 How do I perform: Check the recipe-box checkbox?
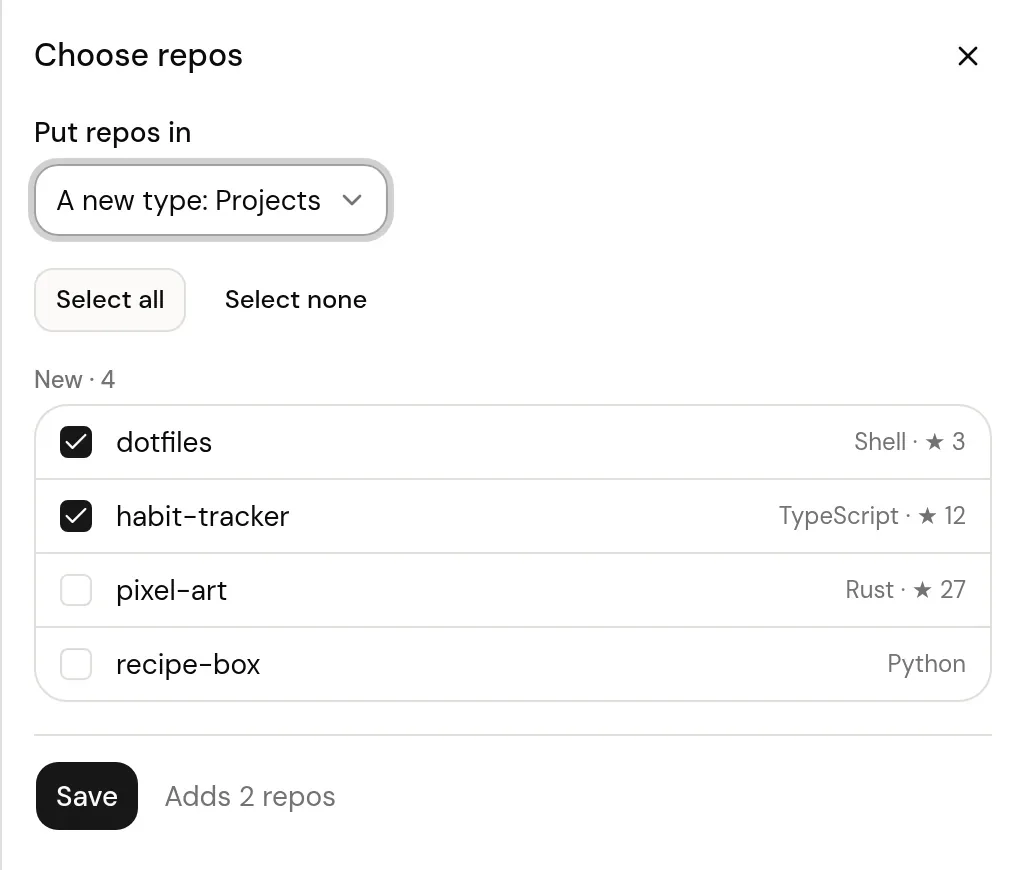(x=76, y=664)
